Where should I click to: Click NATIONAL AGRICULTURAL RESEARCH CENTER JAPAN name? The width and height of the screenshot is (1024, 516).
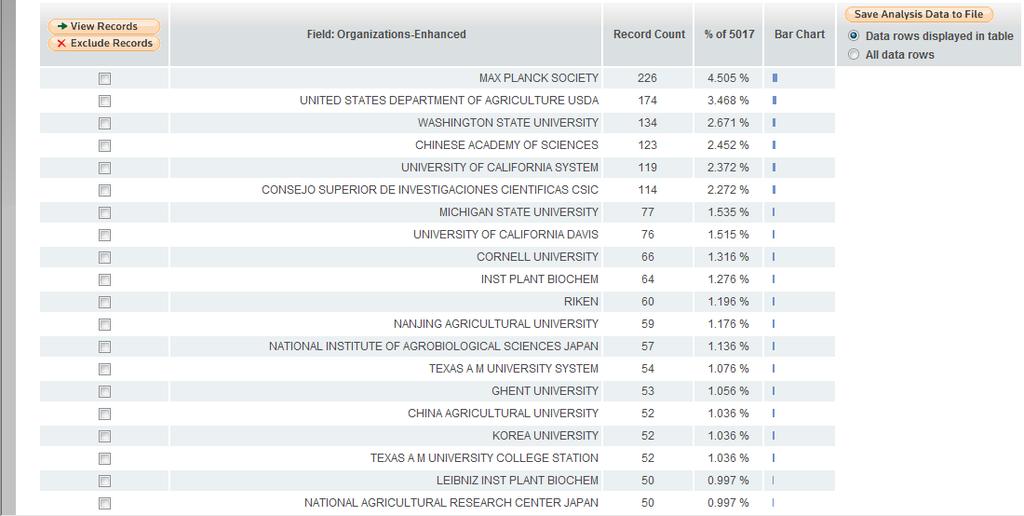[x=451, y=502]
